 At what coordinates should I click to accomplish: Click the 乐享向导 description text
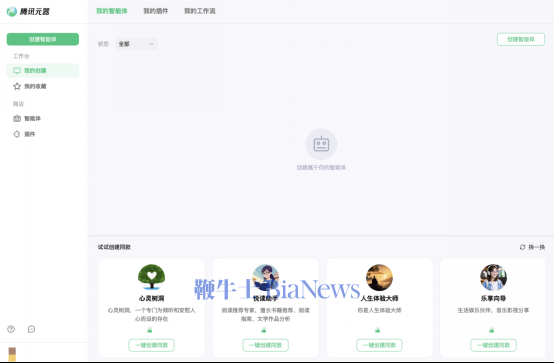tap(493, 310)
